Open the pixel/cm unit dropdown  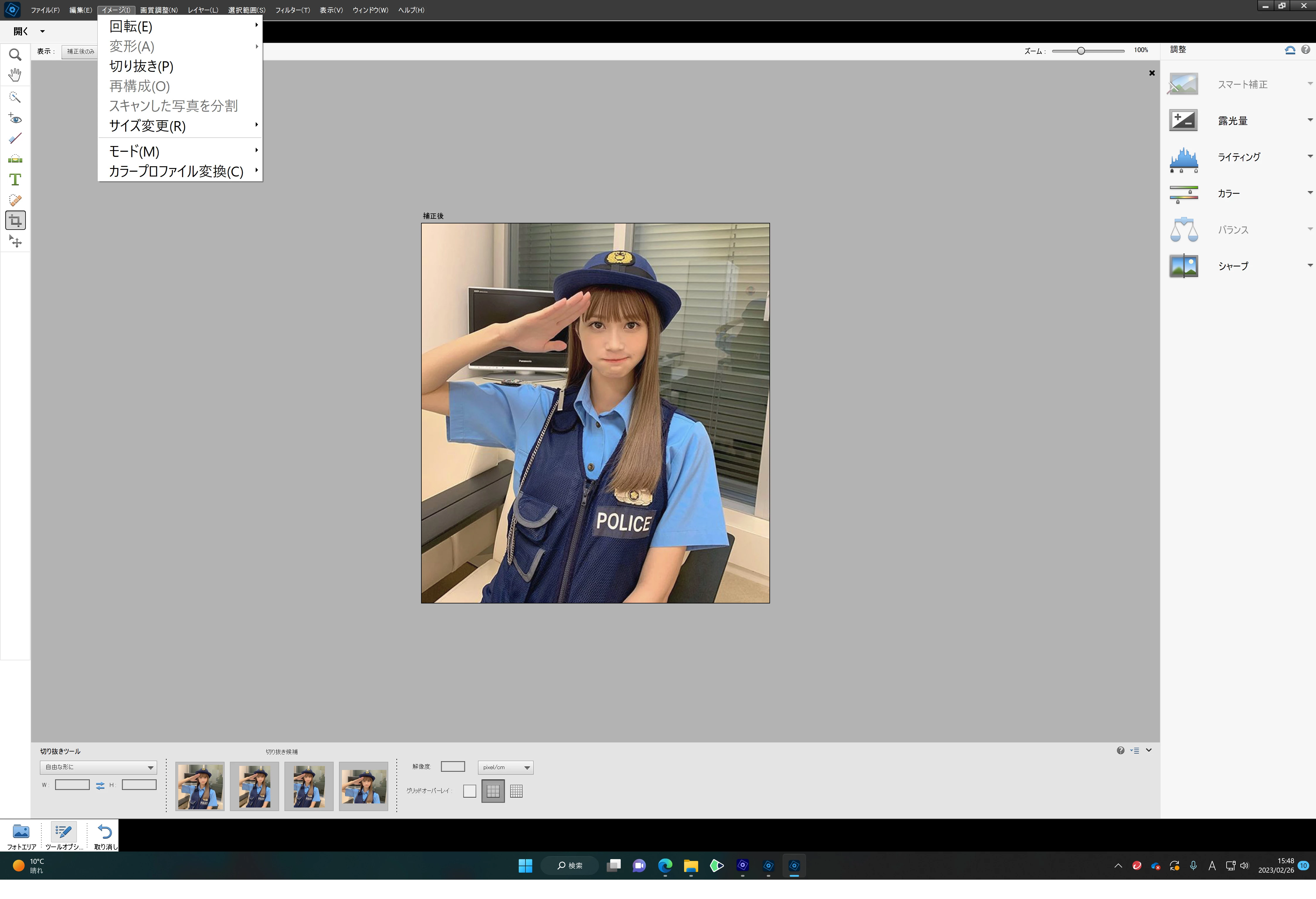point(505,767)
